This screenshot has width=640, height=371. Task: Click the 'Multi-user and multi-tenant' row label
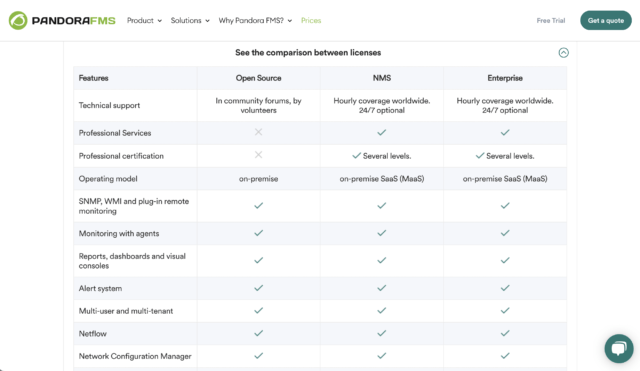[126, 311]
